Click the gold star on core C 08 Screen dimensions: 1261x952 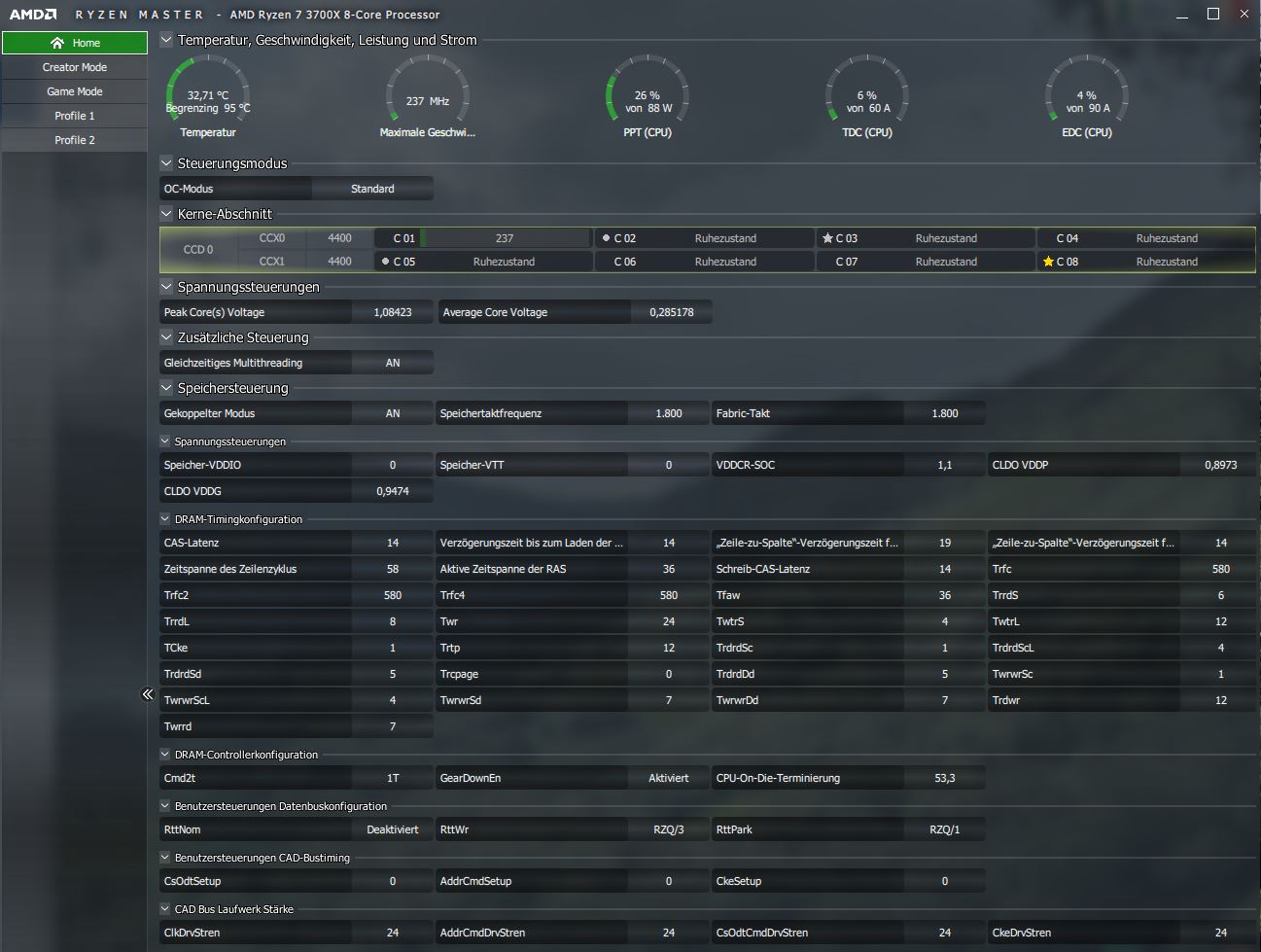(1048, 262)
